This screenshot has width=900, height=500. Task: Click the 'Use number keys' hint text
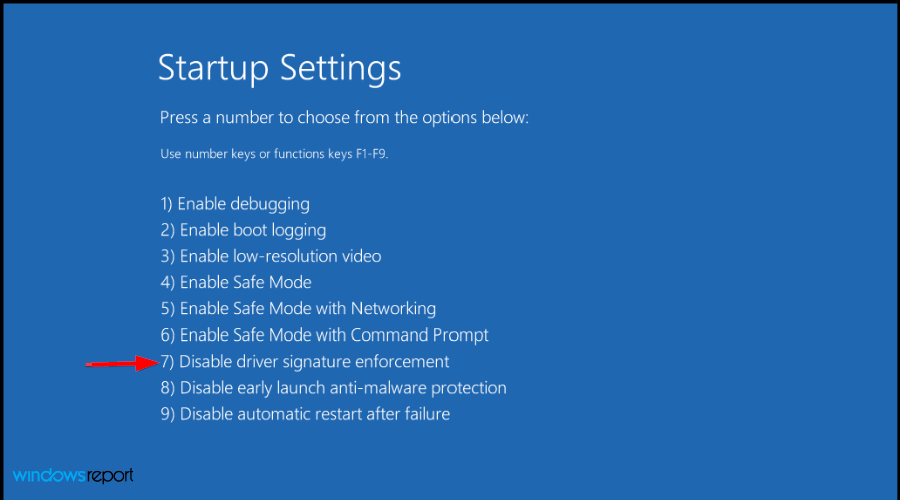coord(274,154)
